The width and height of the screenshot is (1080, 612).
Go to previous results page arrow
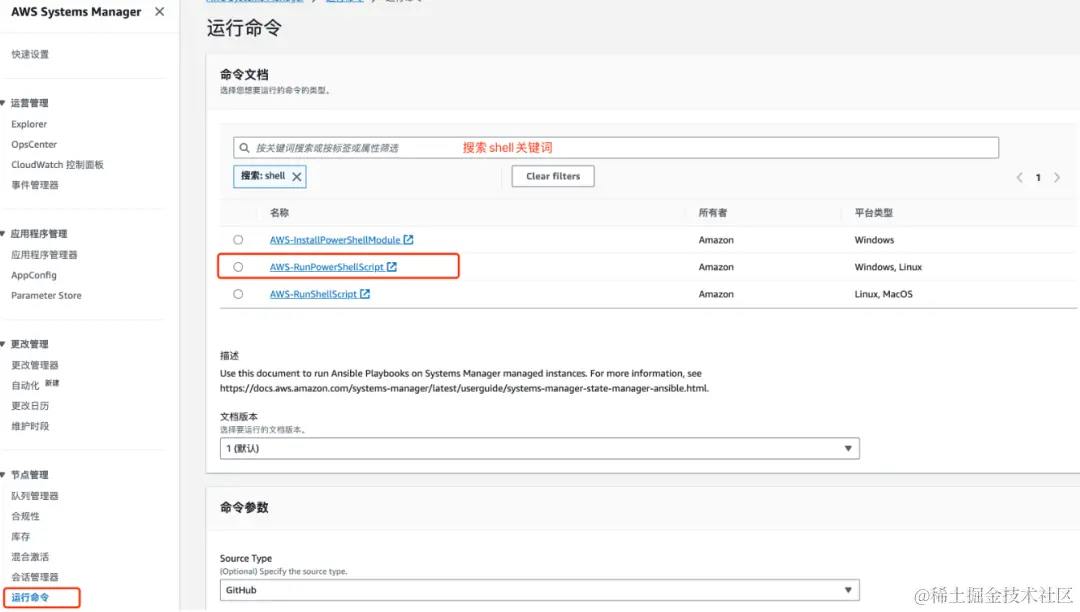(1019, 178)
